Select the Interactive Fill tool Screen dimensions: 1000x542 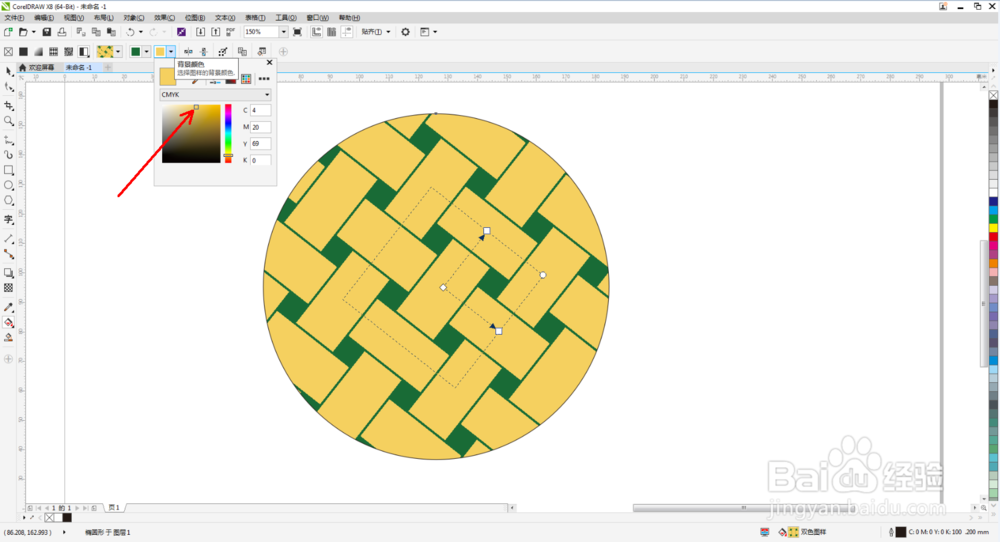coord(9,323)
